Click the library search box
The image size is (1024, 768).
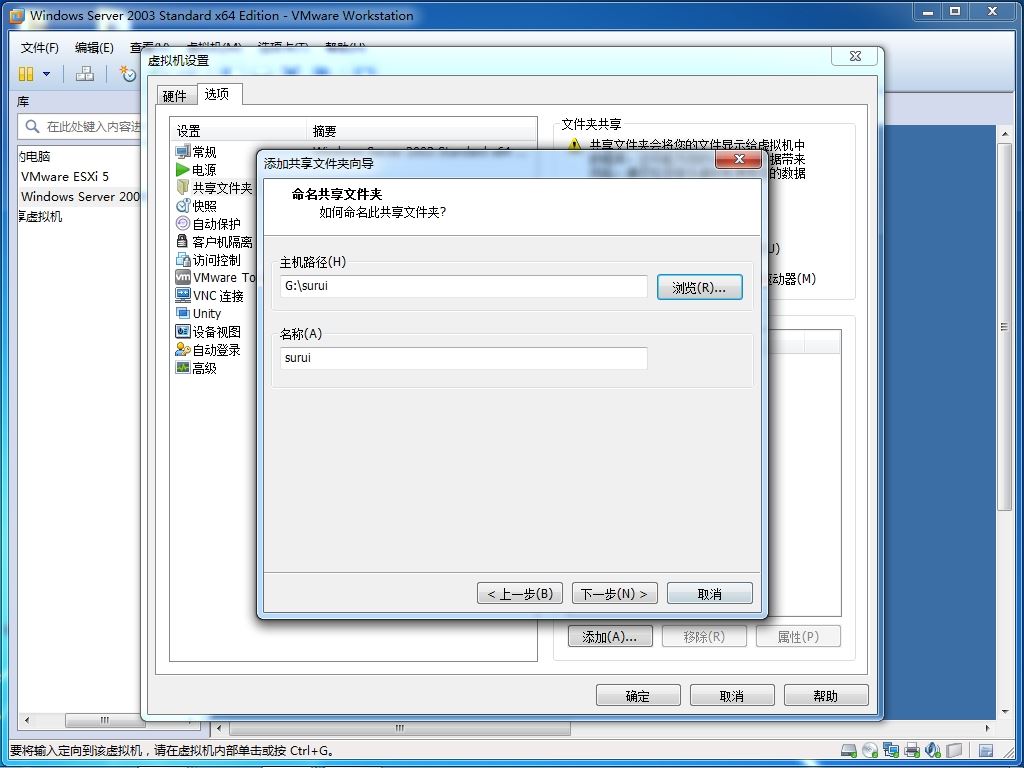[x=80, y=126]
